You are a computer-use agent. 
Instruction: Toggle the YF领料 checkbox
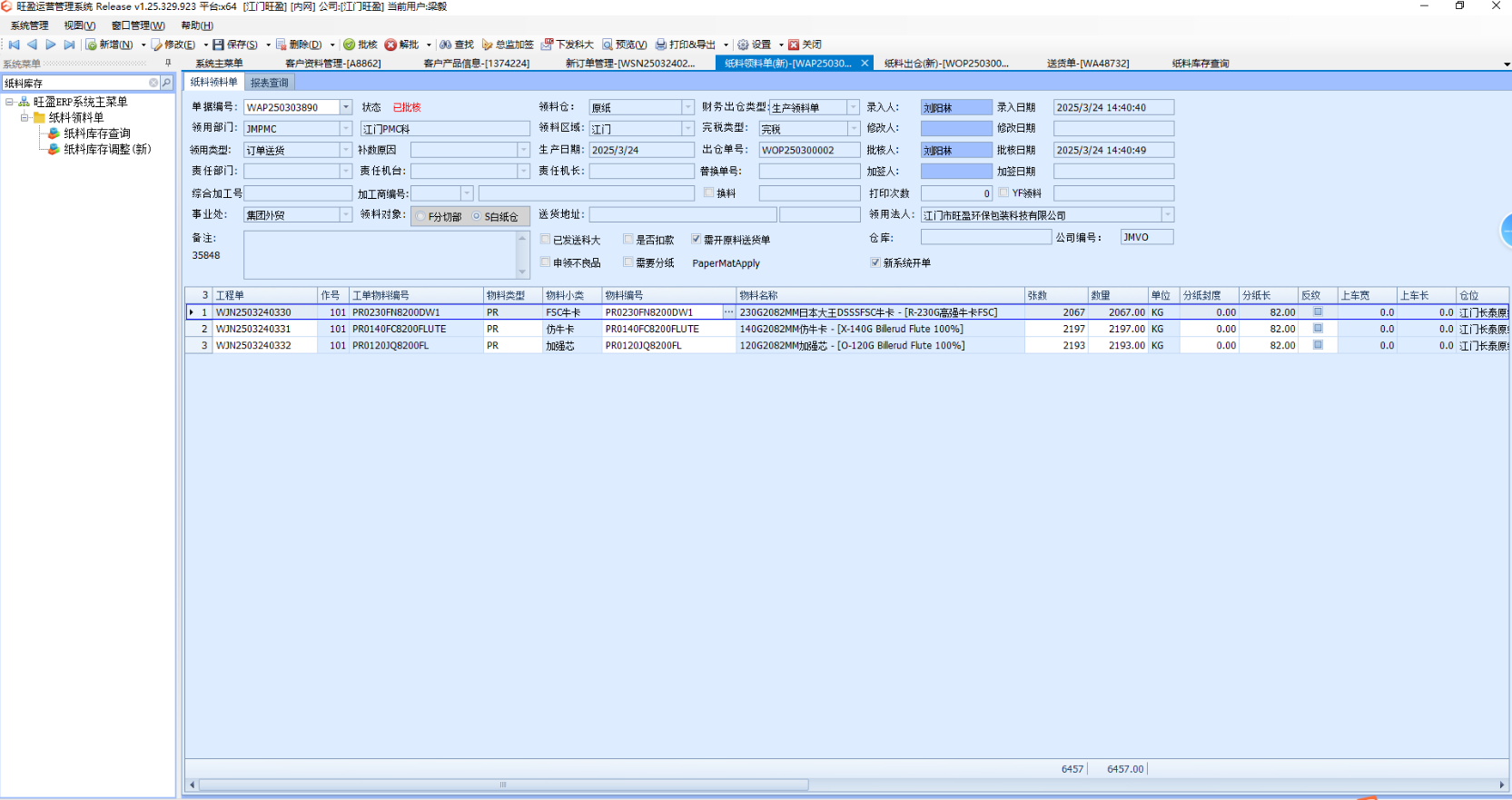point(1003,193)
